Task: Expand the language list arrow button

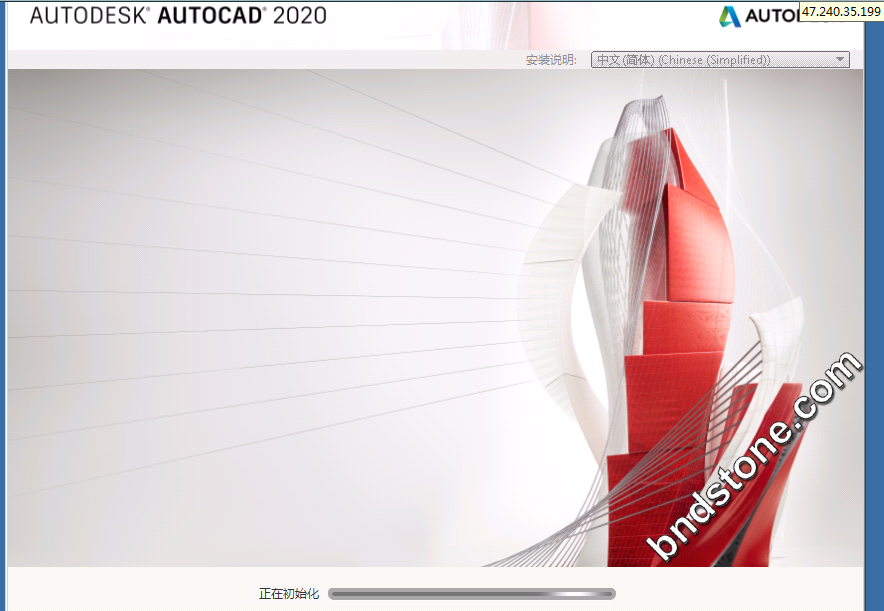Action: coord(840,60)
